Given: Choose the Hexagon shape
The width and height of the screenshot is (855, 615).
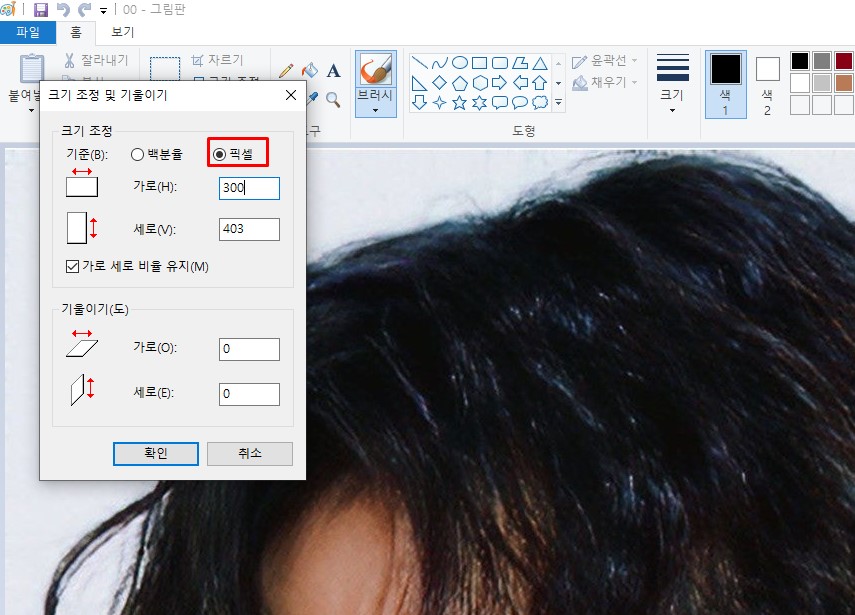Looking at the screenshot, I should 480,83.
